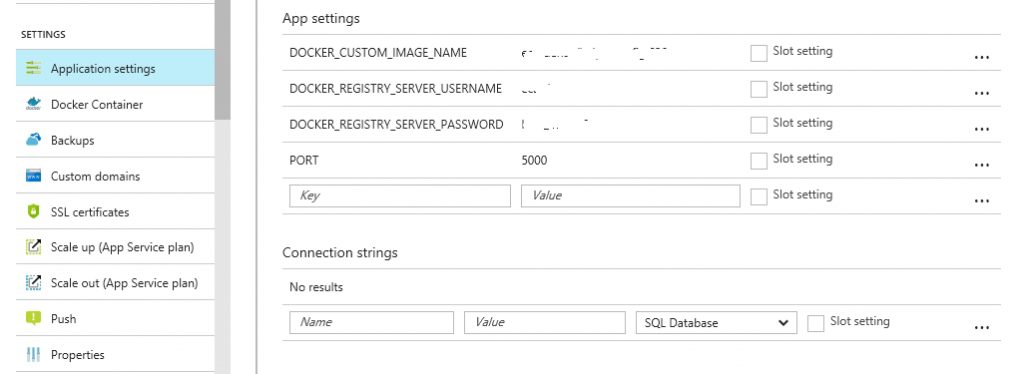1024x374 pixels.
Task: Click the sidebar vertical scrollbar thumb
Action: tap(223, 60)
